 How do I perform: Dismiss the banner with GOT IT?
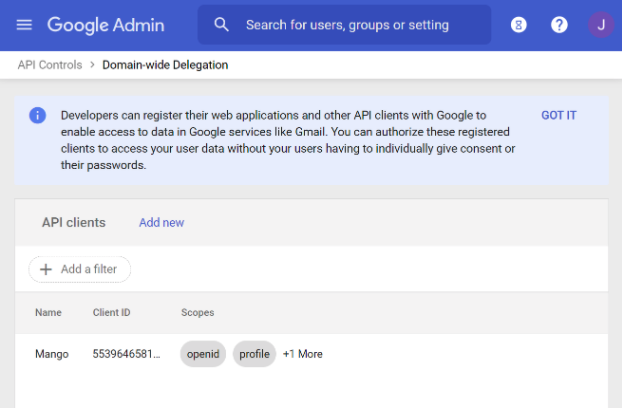(x=559, y=115)
